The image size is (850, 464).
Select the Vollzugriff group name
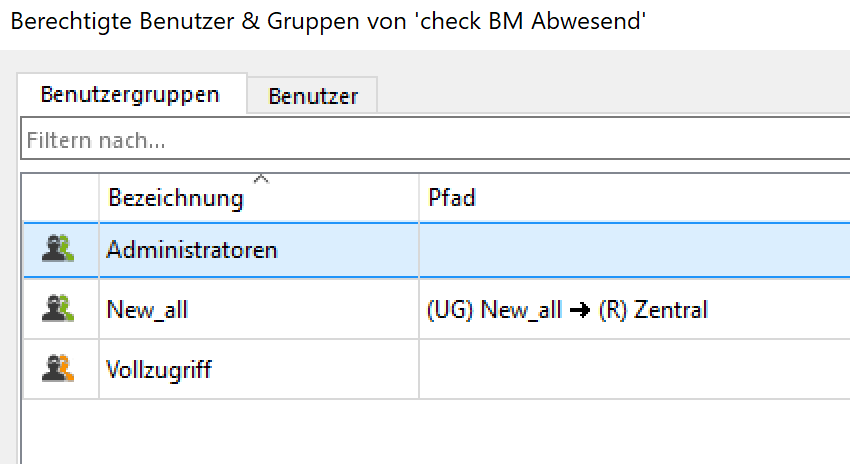tap(159, 370)
